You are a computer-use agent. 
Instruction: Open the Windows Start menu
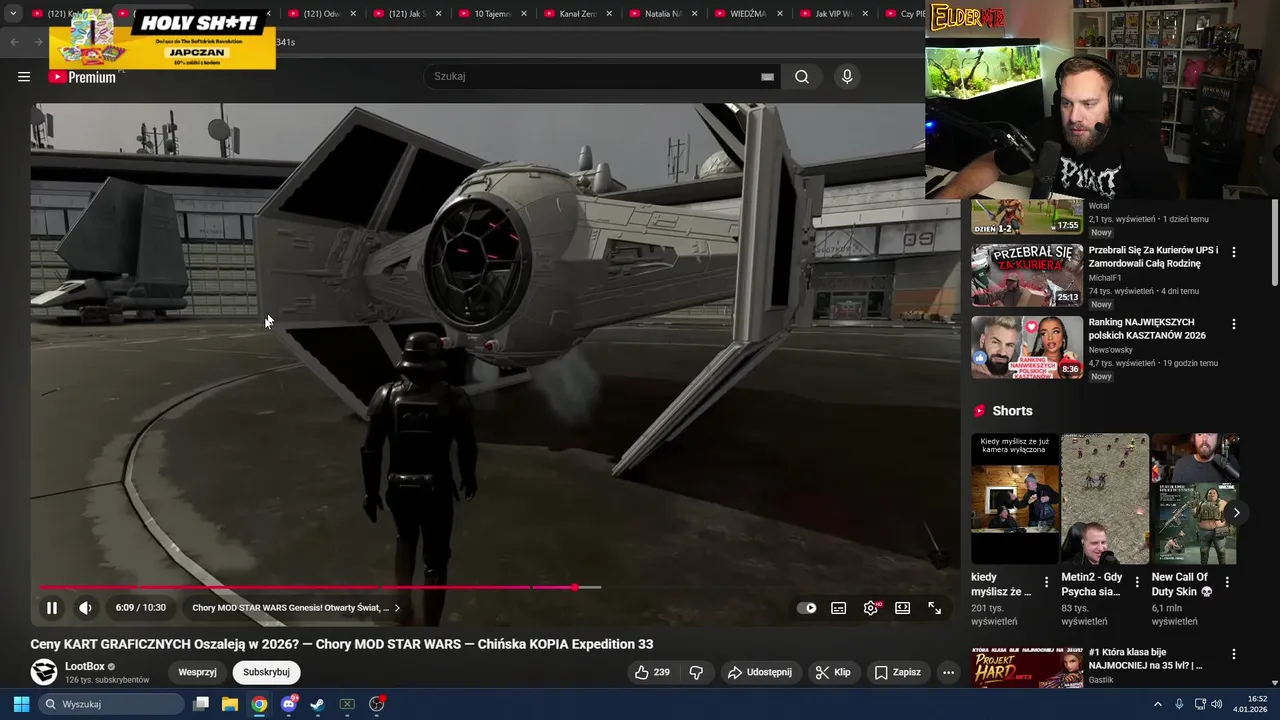click(21, 704)
